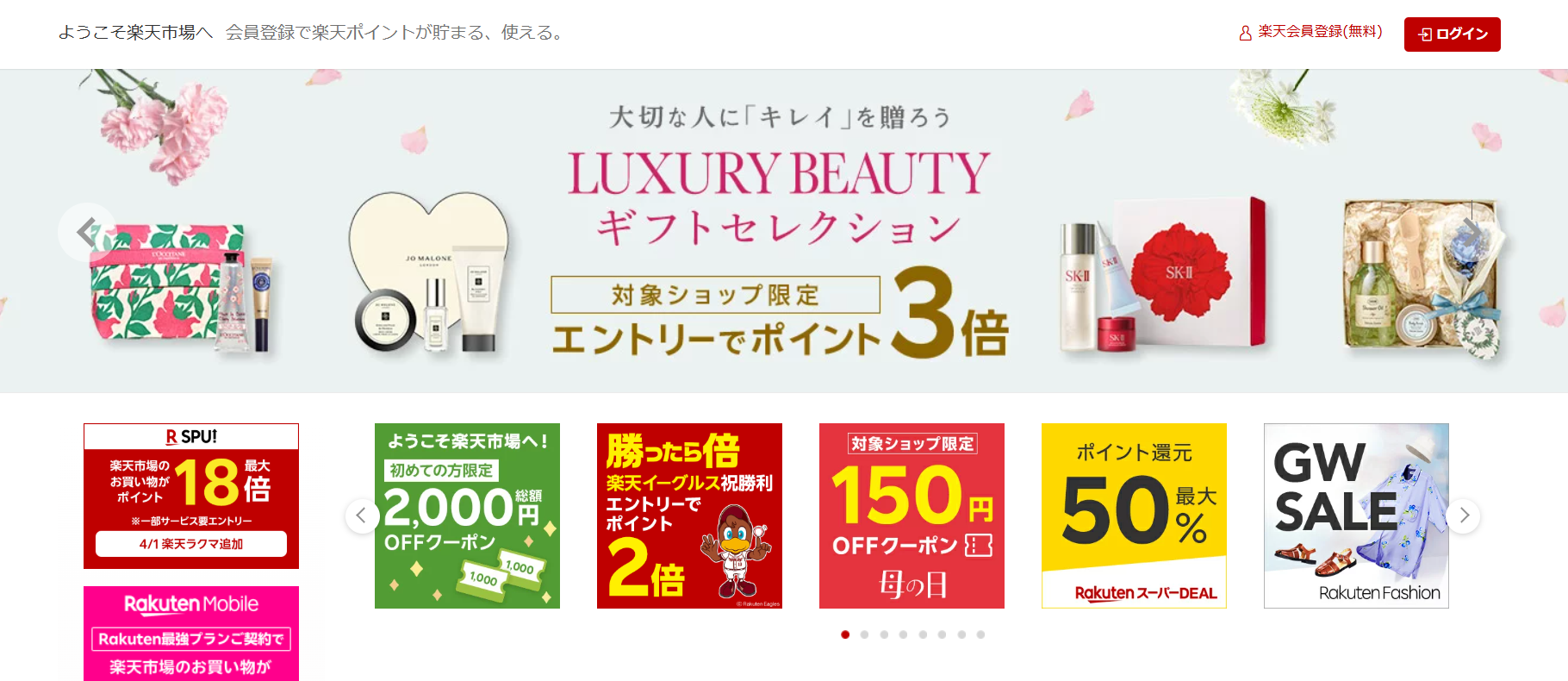
Task: Open the 2,000円 OFFクーポン green tile
Action: pos(467,515)
